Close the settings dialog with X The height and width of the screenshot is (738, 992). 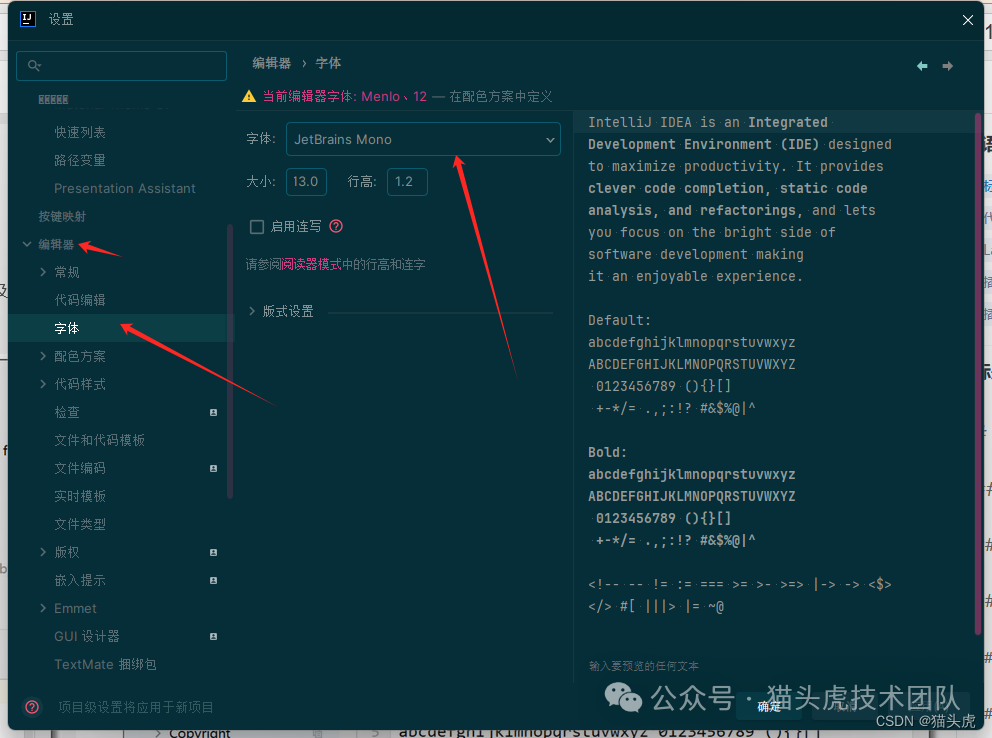click(x=967, y=20)
